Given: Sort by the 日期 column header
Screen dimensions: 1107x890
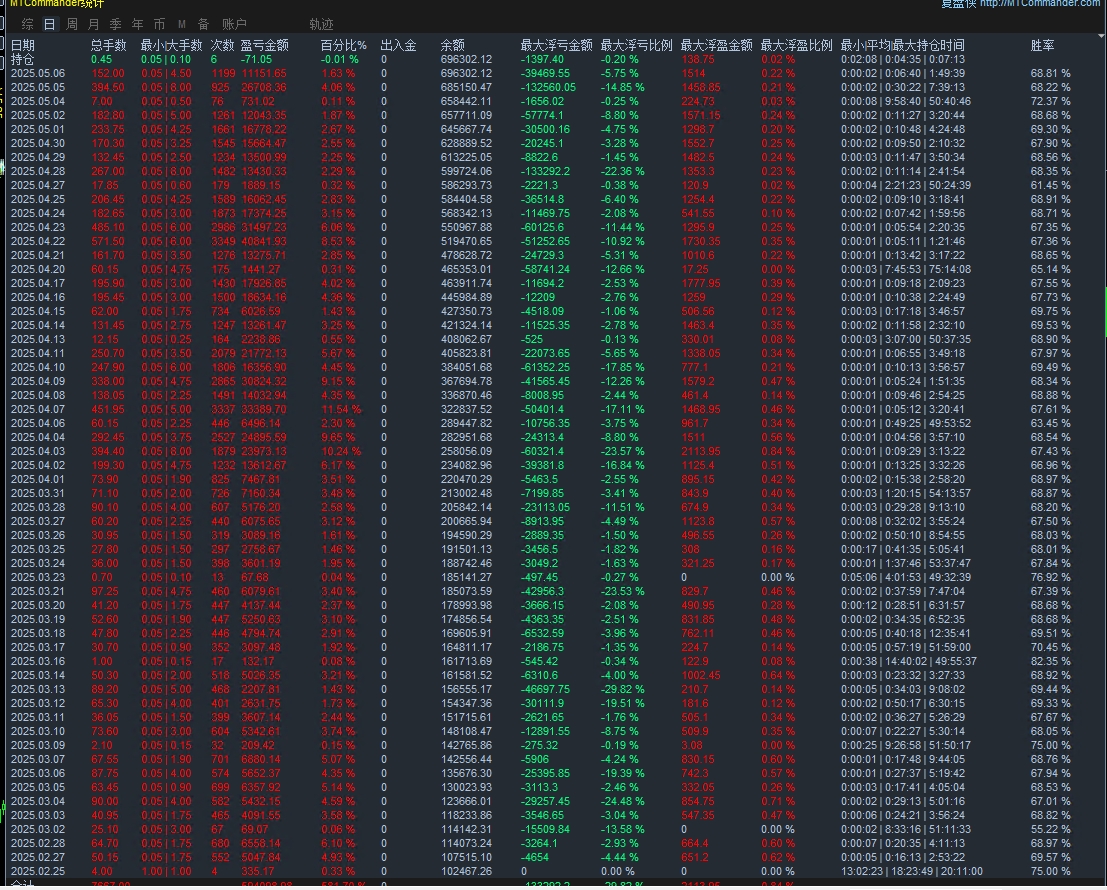Looking at the screenshot, I should [23, 46].
